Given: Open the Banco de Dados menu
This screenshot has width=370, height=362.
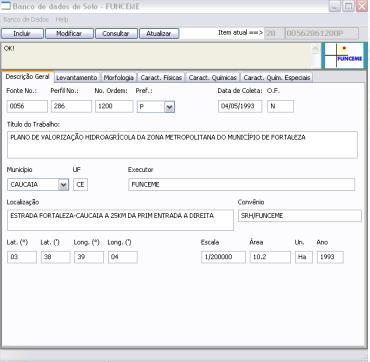Looking at the screenshot, I should click(26, 20).
